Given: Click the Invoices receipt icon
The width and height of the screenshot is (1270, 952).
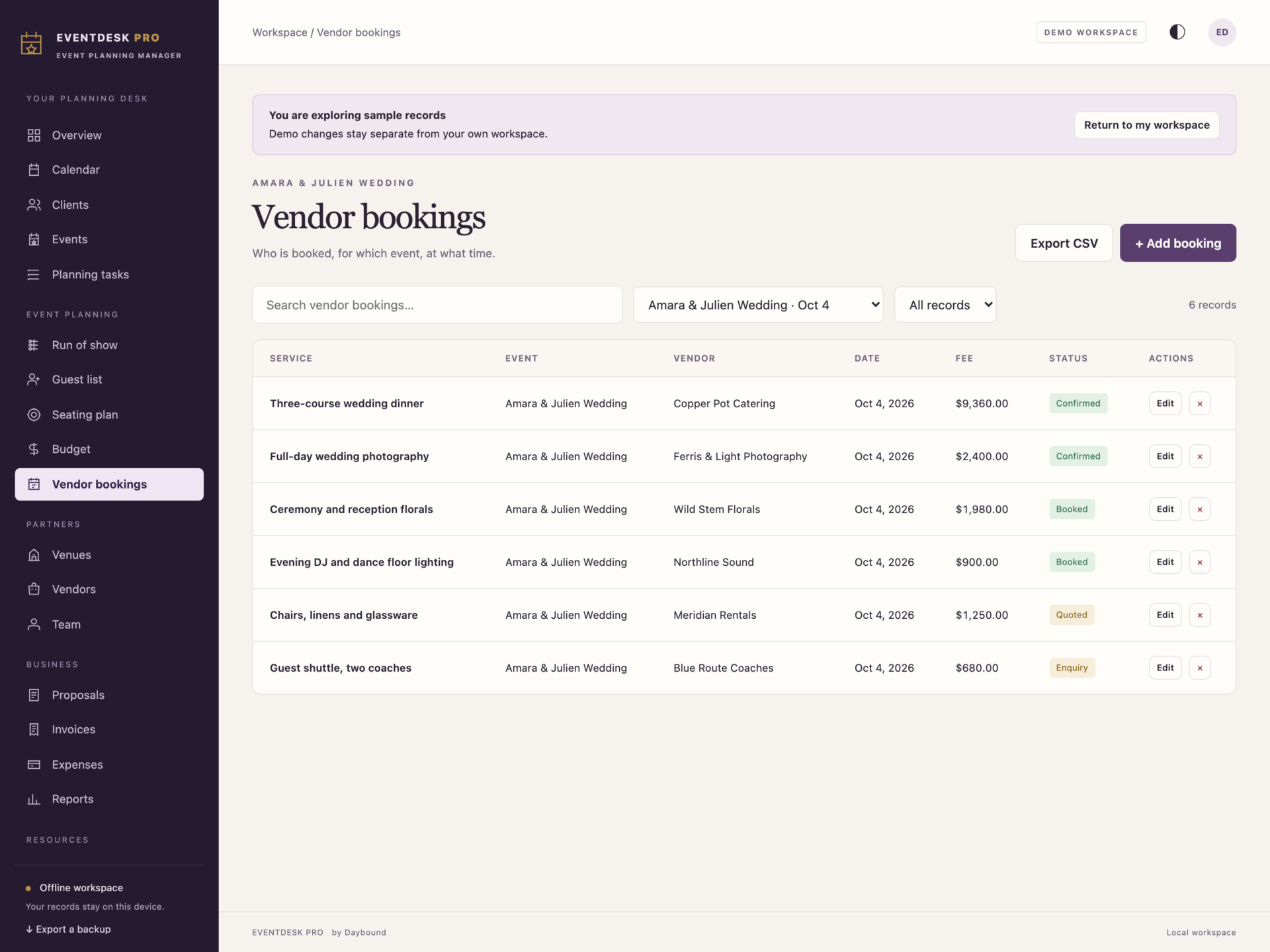Looking at the screenshot, I should [x=34, y=729].
